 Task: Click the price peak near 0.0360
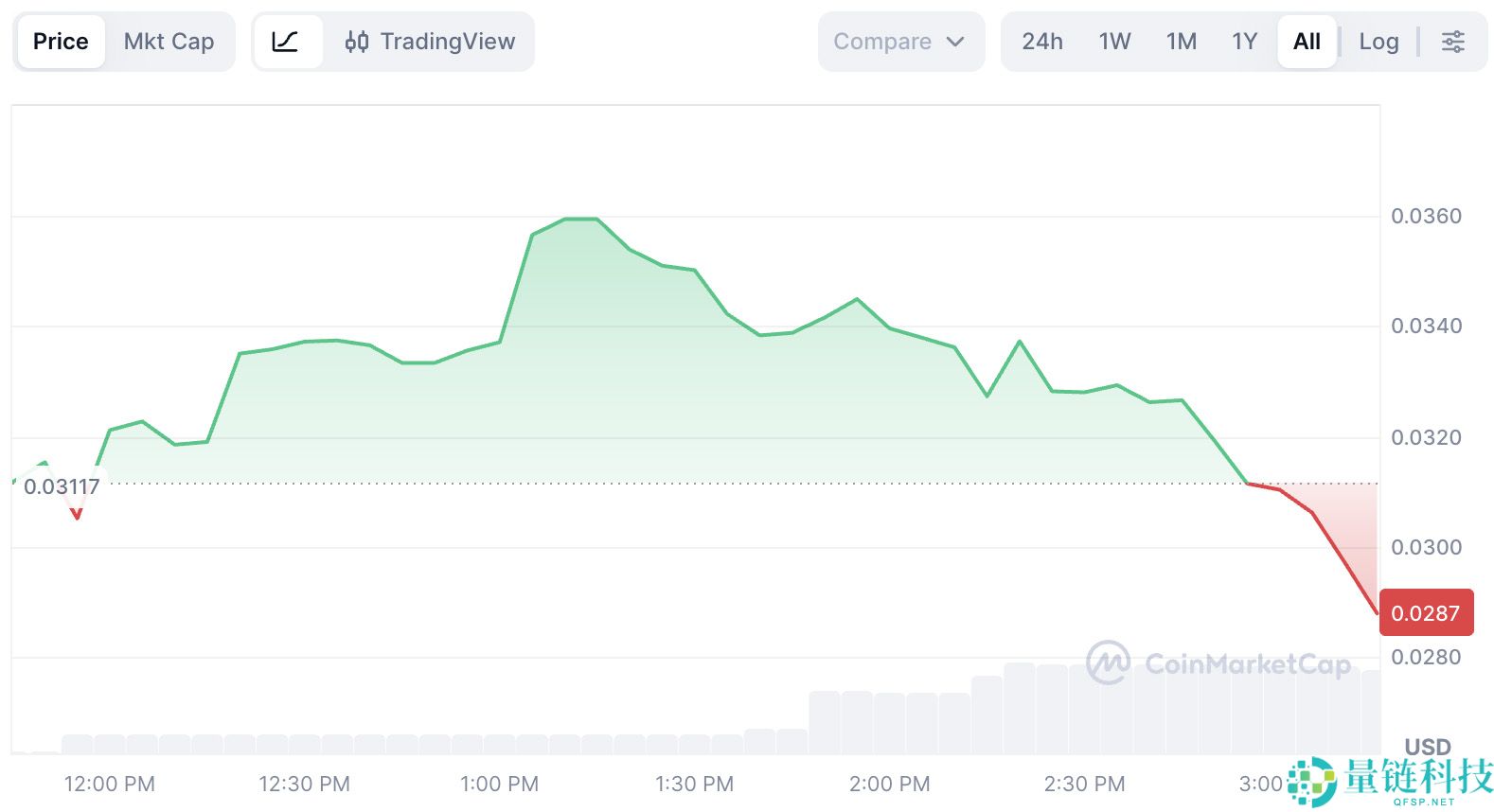coord(580,220)
